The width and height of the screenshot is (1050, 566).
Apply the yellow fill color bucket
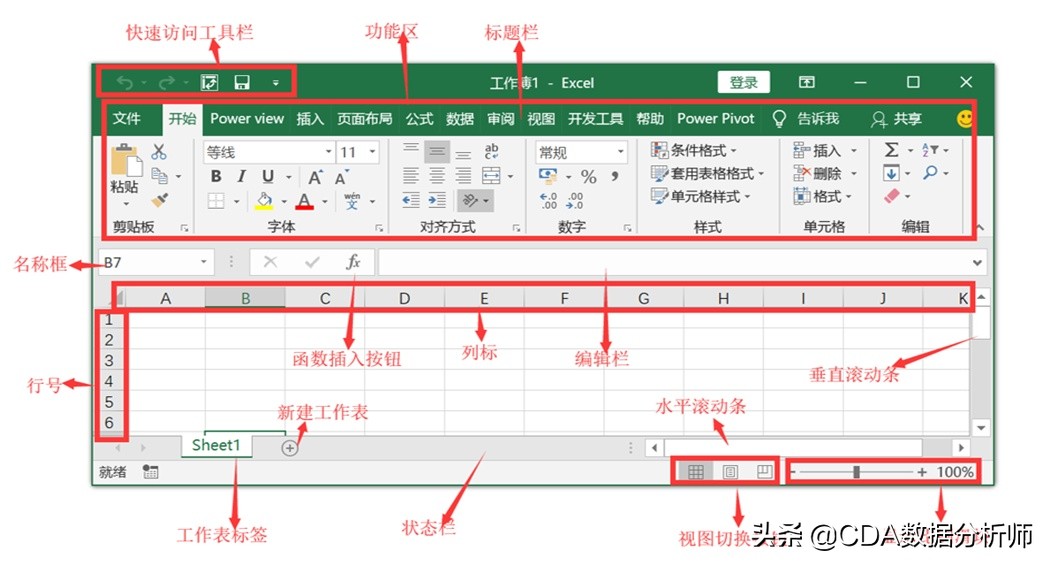(x=265, y=201)
